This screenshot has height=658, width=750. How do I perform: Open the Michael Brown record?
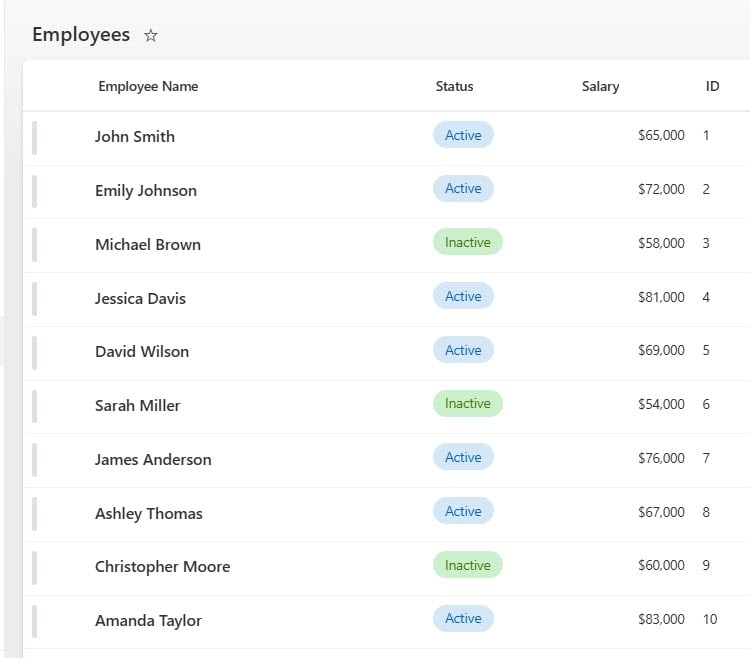point(148,244)
